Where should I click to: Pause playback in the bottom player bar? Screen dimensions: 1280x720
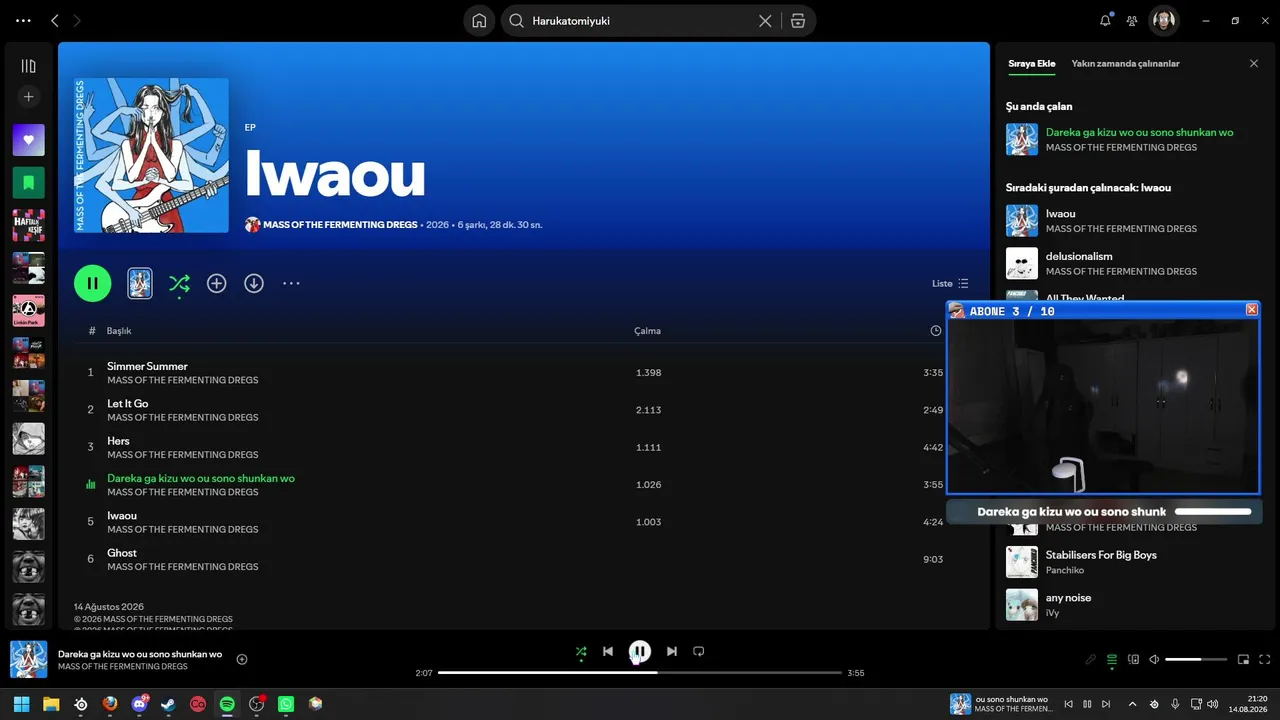640,651
